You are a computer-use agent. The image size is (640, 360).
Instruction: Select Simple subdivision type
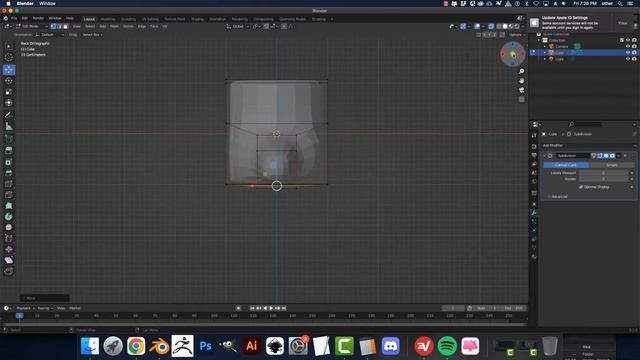pyautogui.click(x=611, y=164)
